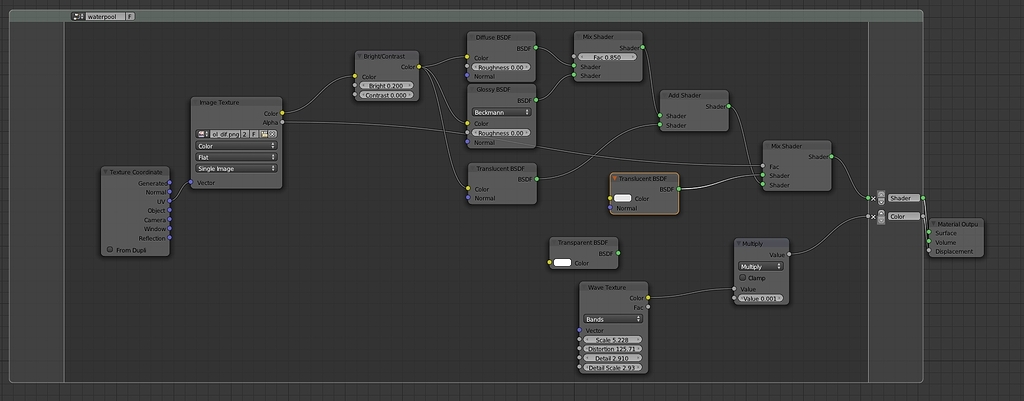Click Value 0.001 field in Multiply node
This screenshot has height=401, width=1024.
[761, 298]
